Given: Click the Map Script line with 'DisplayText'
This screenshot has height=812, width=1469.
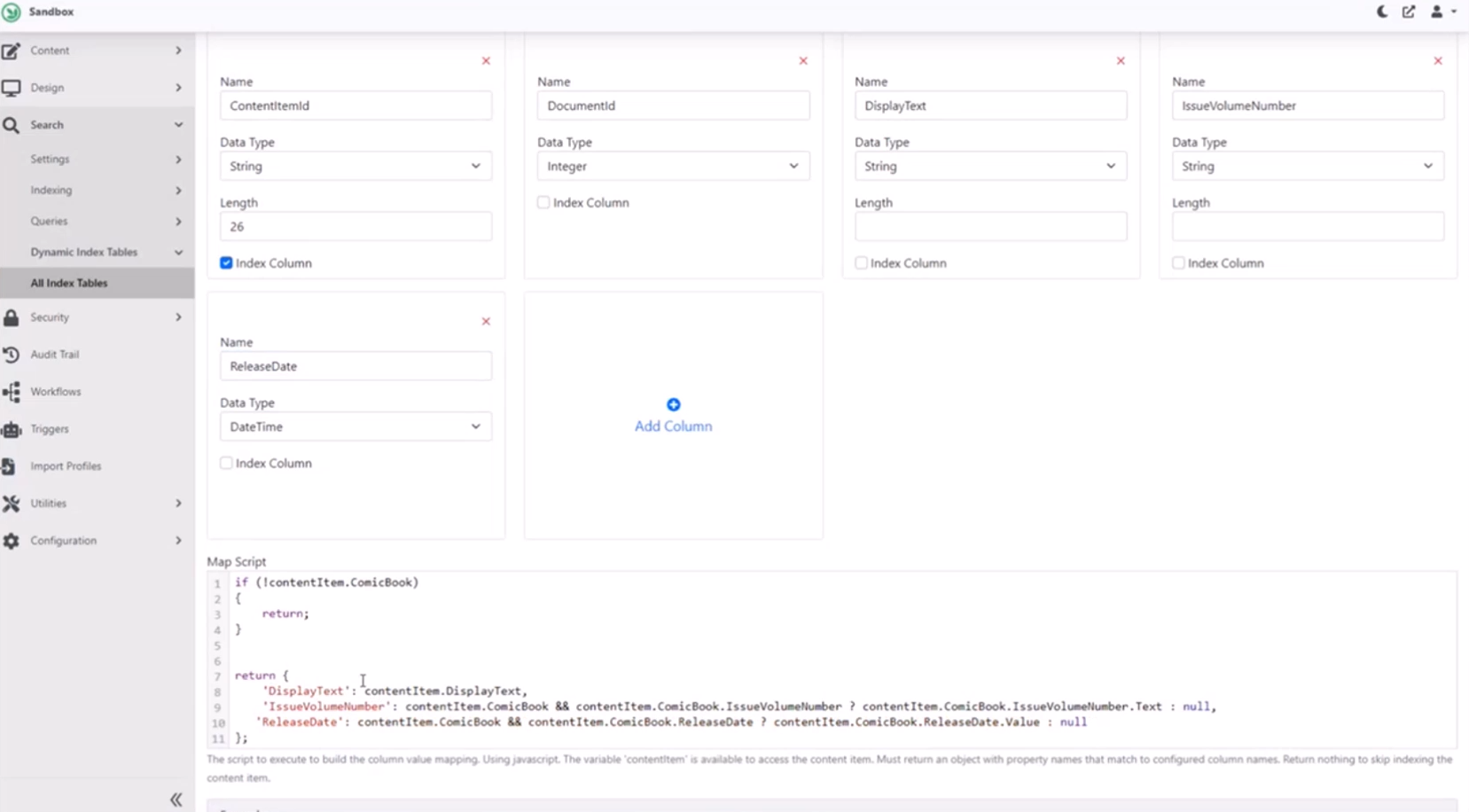Looking at the screenshot, I should point(395,691).
